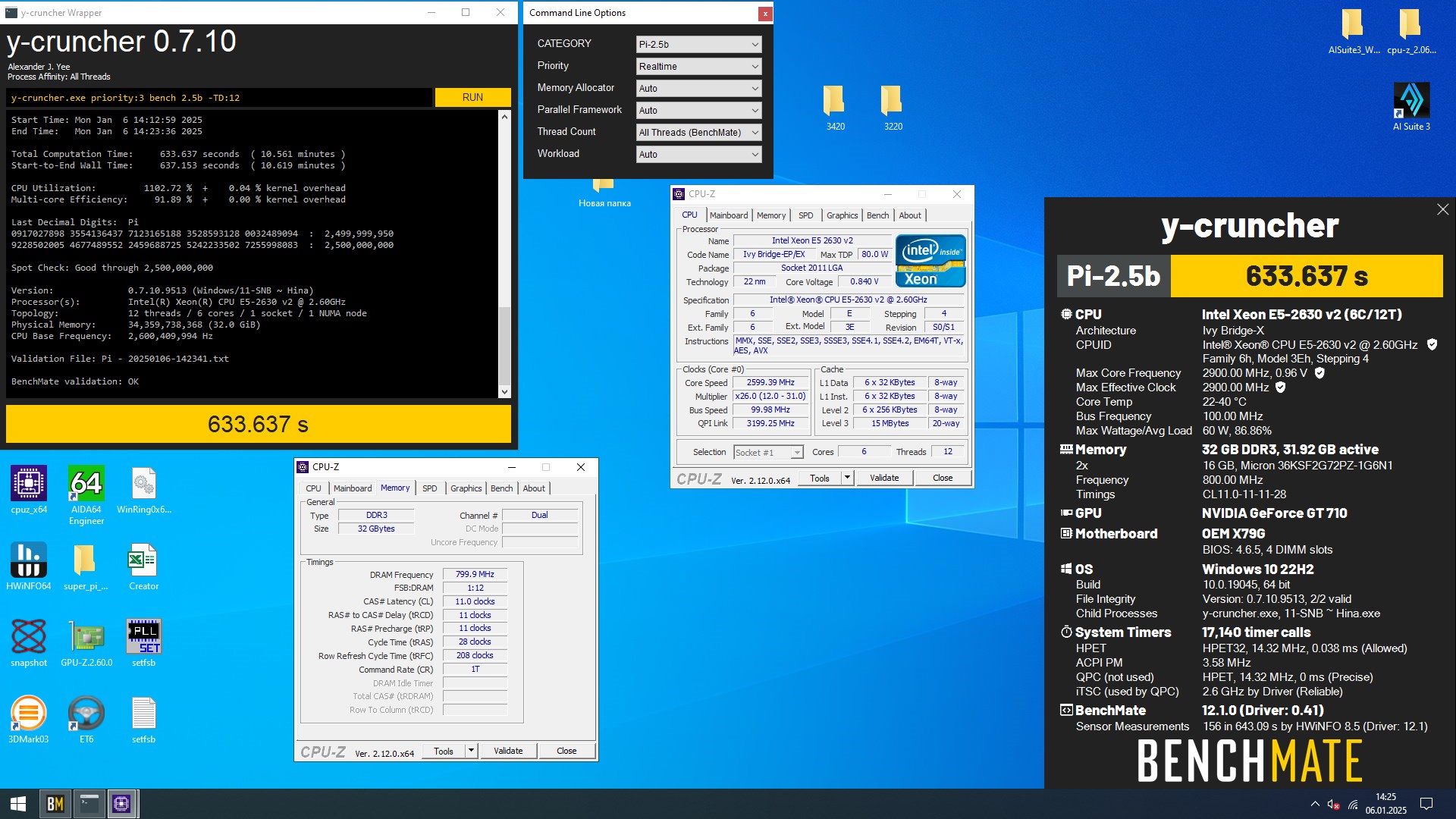Click the 'Windows 10 22H2' OS text

pyautogui.click(x=1257, y=570)
